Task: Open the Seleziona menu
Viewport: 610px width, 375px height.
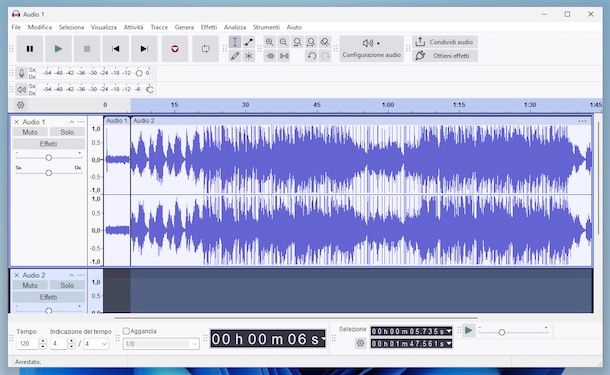Action: (71, 27)
